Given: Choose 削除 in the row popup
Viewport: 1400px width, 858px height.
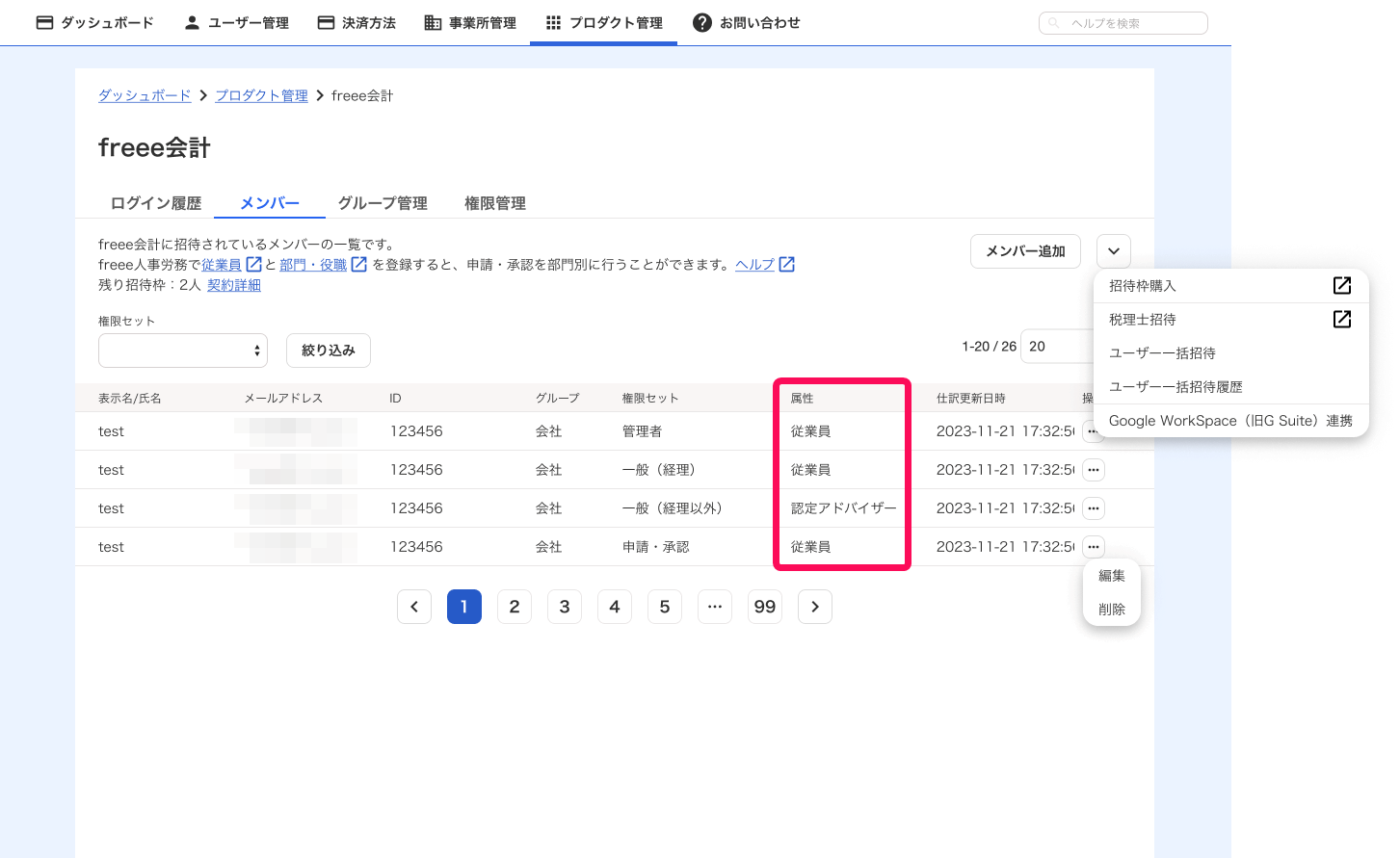Looking at the screenshot, I should 1112,610.
